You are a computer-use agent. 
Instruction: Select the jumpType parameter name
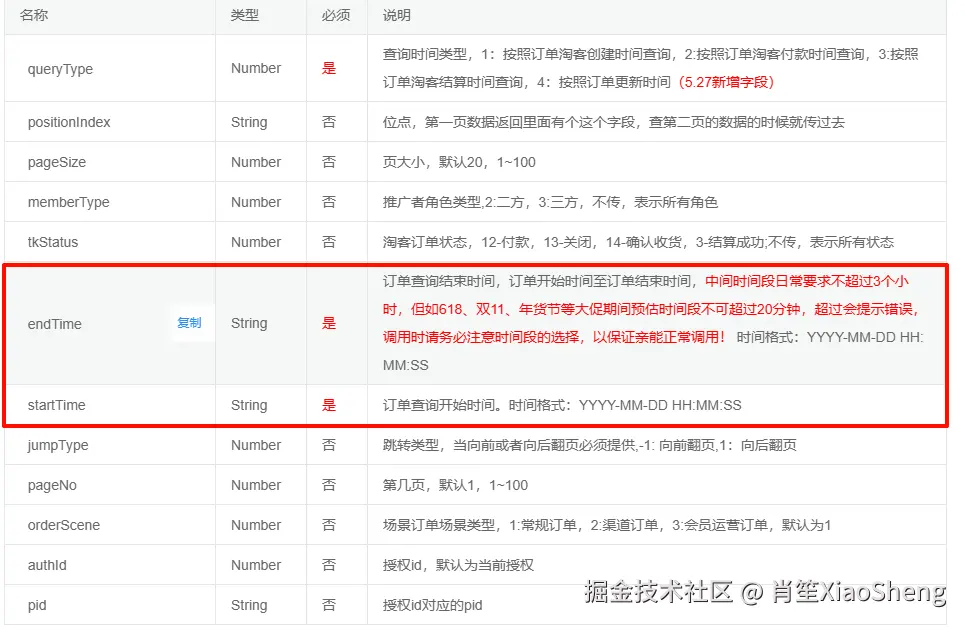pos(58,445)
